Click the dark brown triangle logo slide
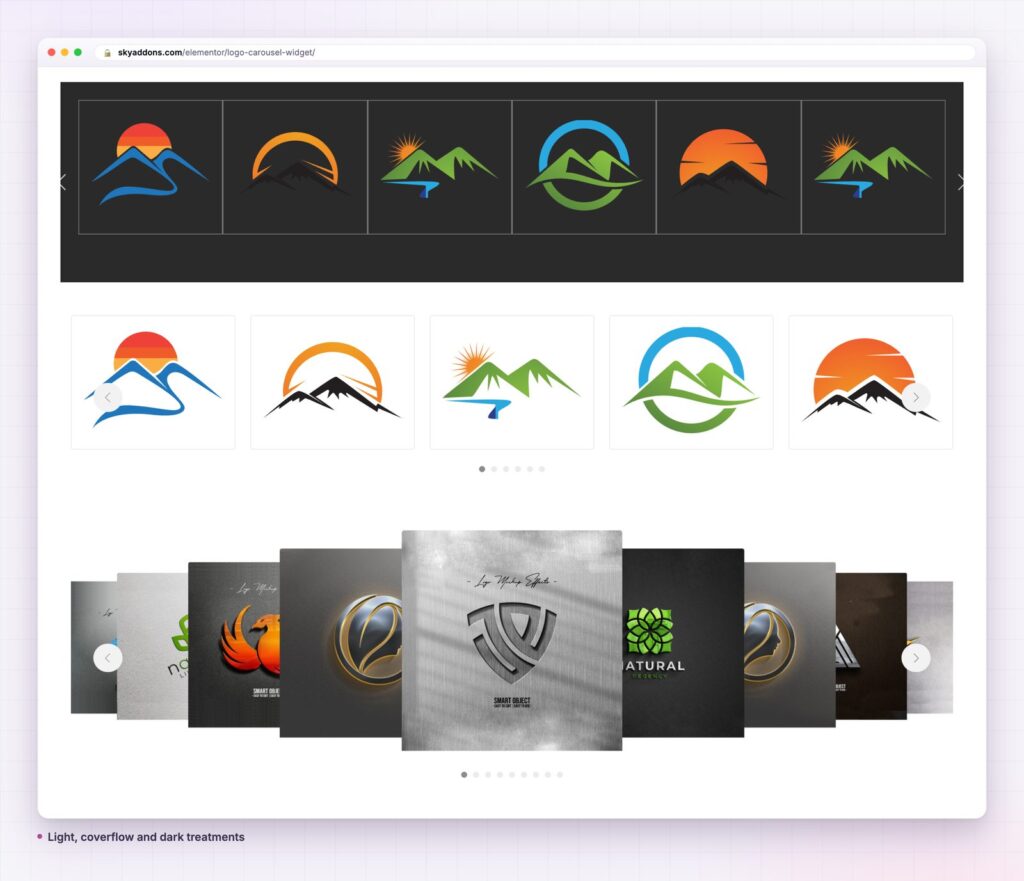This screenshot has height=881, width=1024. click(x=871, y=646)
